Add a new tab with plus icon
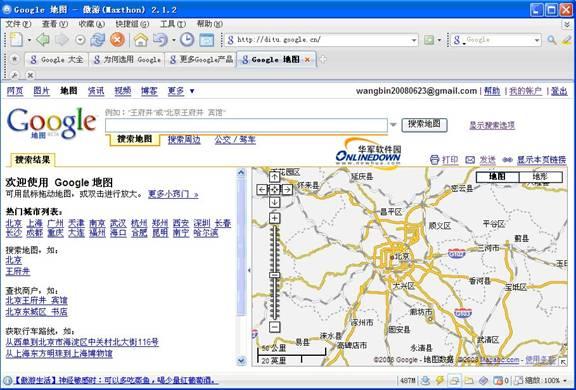This screenshot has width=576, height=390. [323, 59]
